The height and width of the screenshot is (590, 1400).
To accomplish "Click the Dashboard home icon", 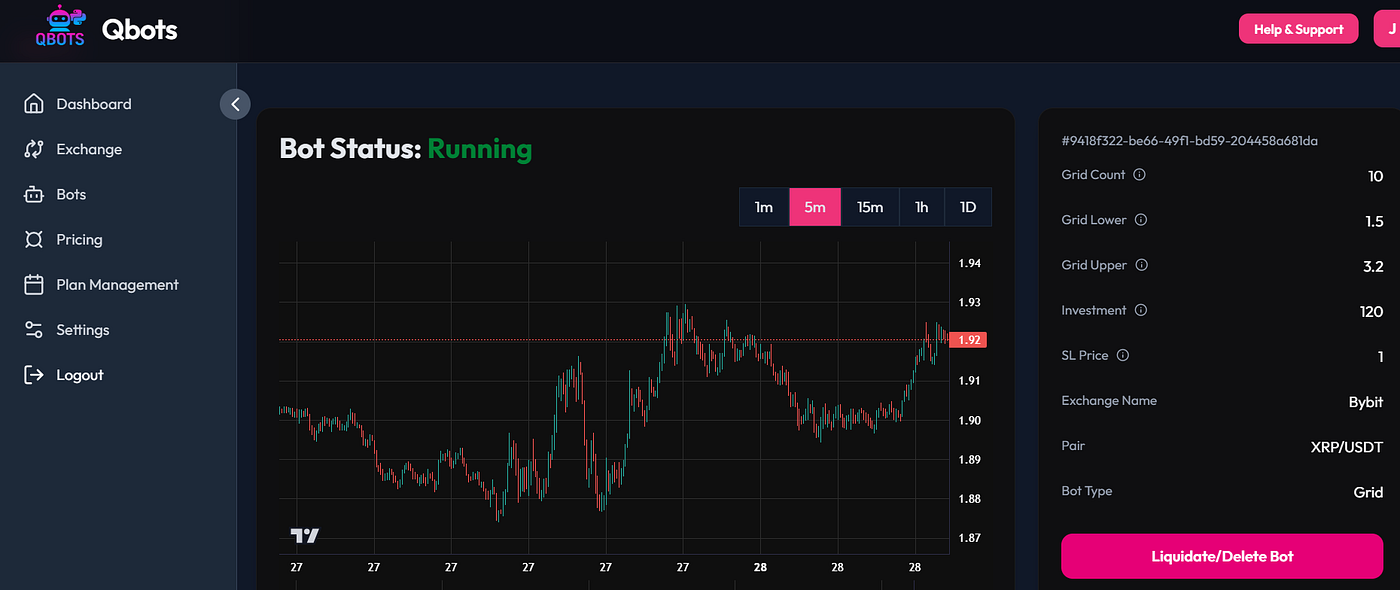I will (x=34, y=104).
